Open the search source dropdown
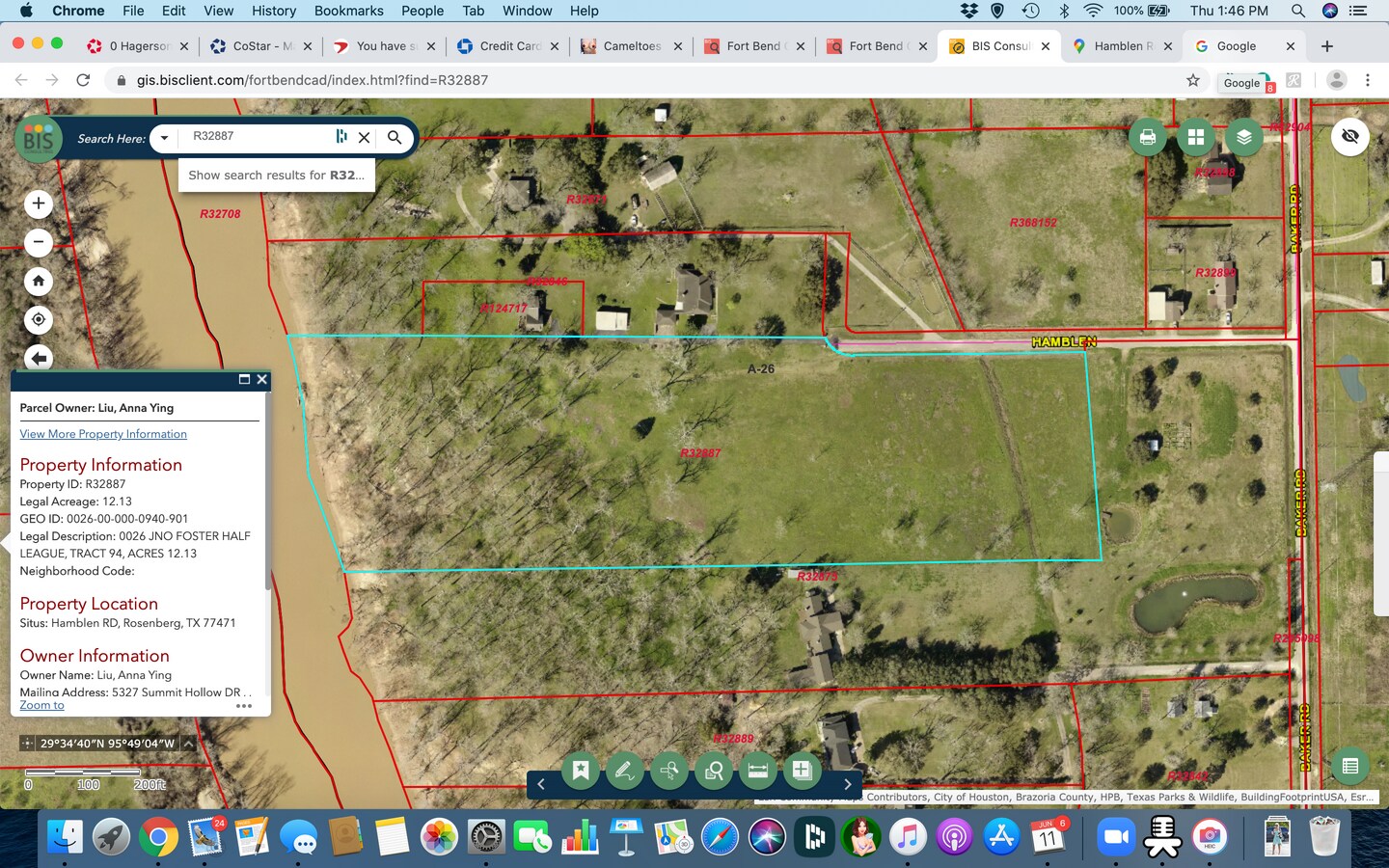The image size is (1389, 868). (x=163, y=138)
